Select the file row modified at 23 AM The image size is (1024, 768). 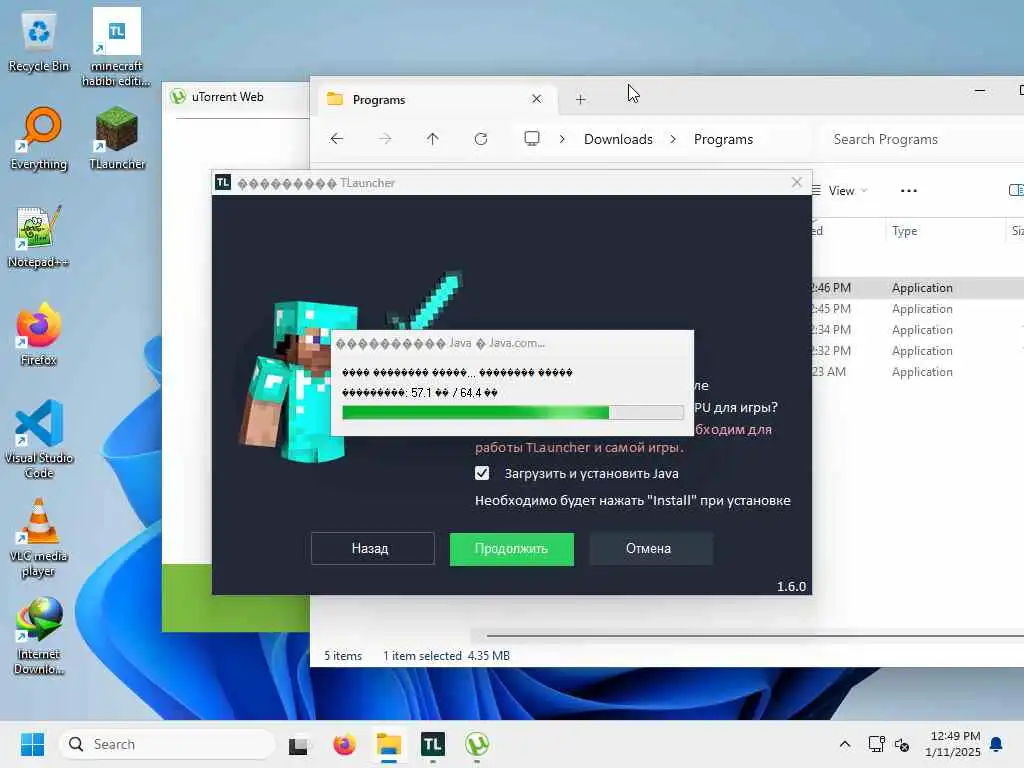(918, 371)
